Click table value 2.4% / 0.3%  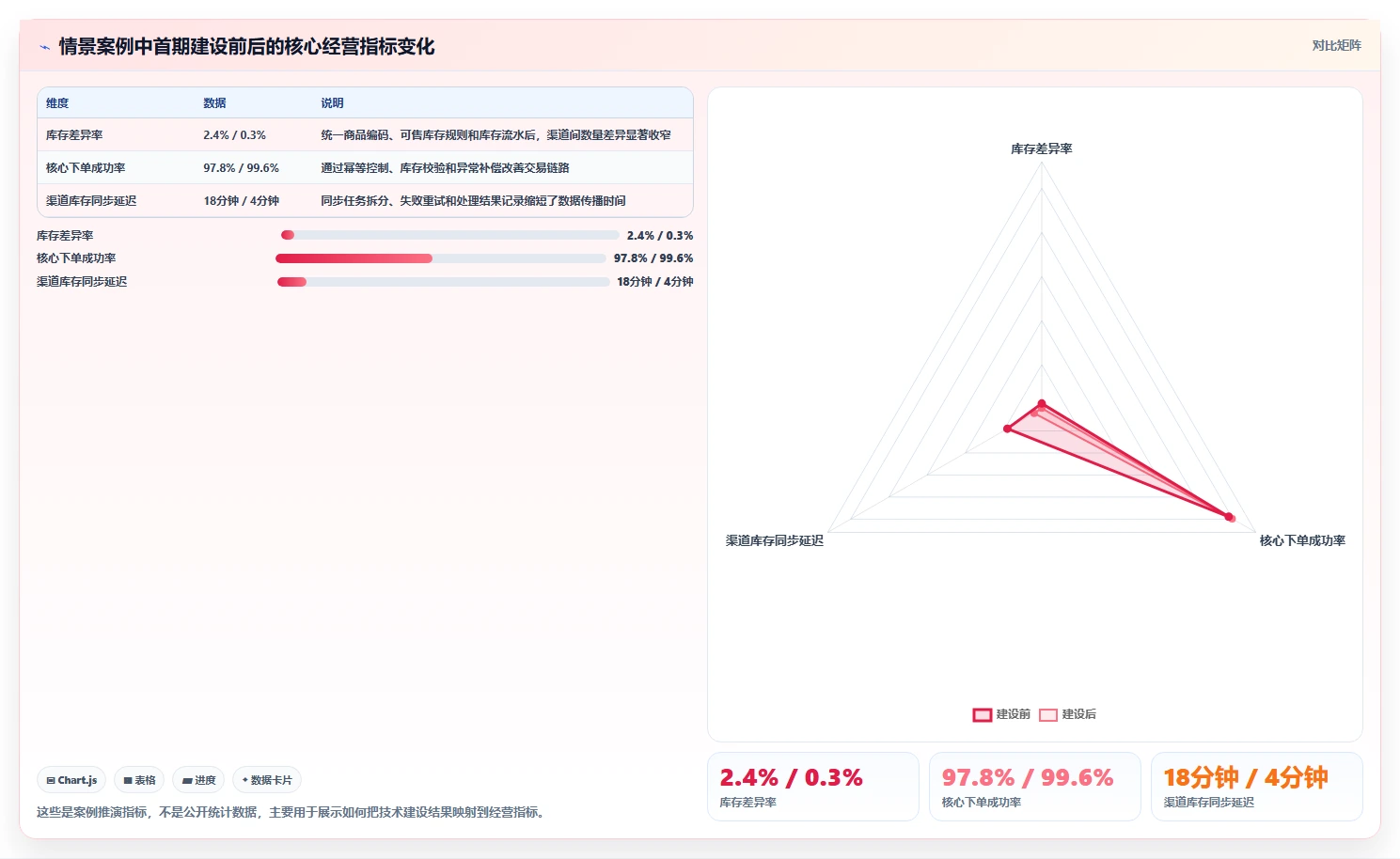(234, 135)
